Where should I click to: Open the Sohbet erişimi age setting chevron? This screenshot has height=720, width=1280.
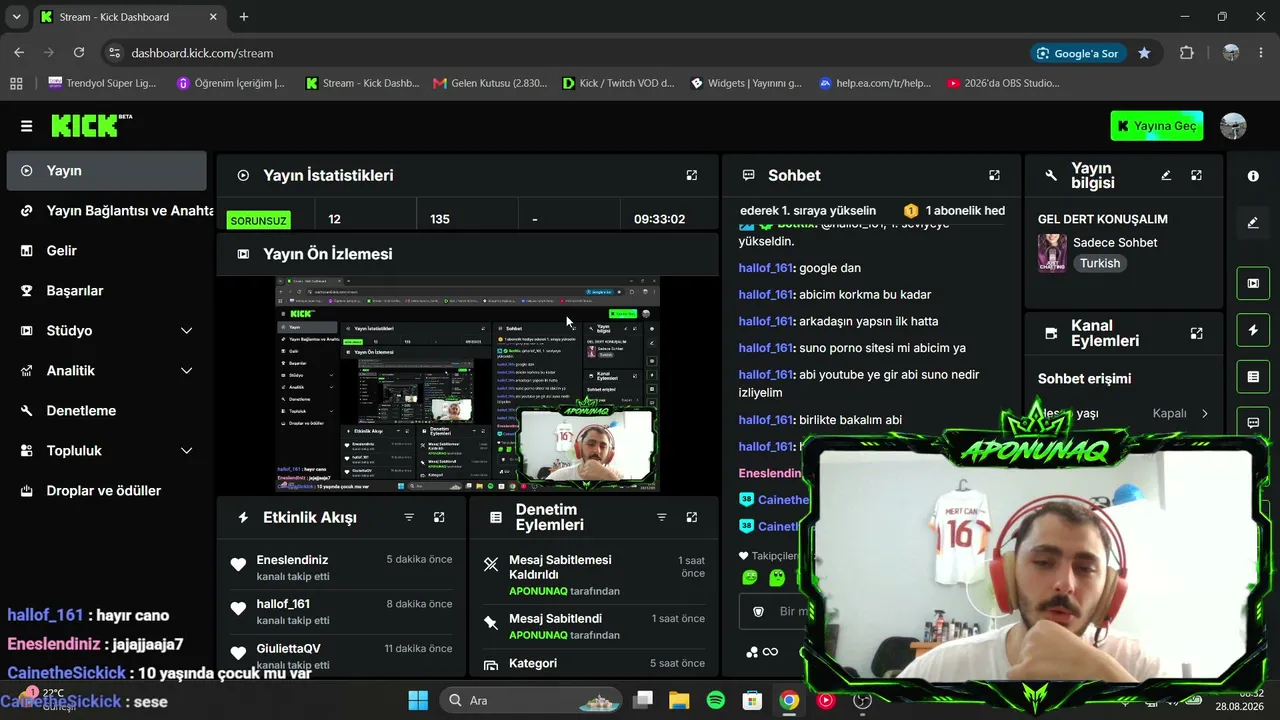1204,413
